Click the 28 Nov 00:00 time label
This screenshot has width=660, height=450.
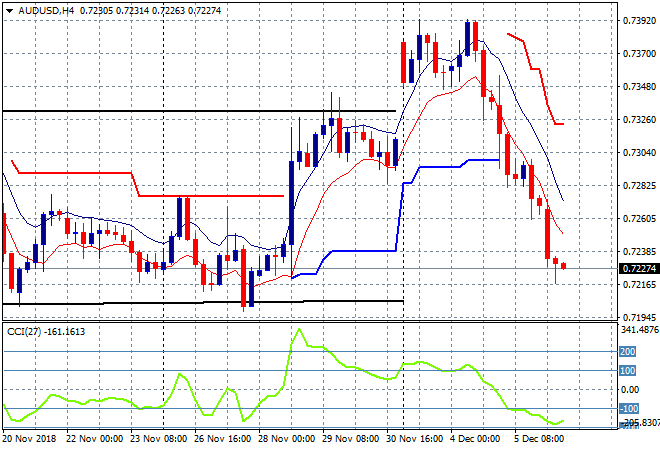(x=287, y=439)
